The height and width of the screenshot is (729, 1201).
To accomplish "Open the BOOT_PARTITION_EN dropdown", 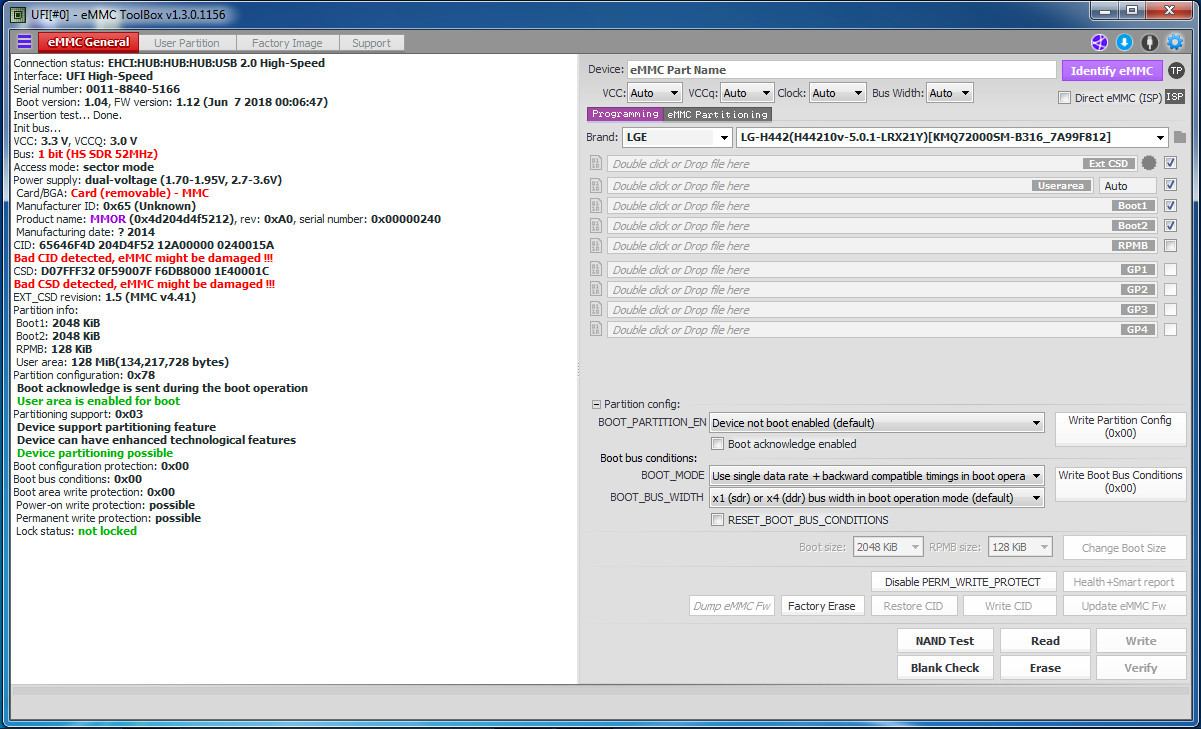I will pos(876,423).
